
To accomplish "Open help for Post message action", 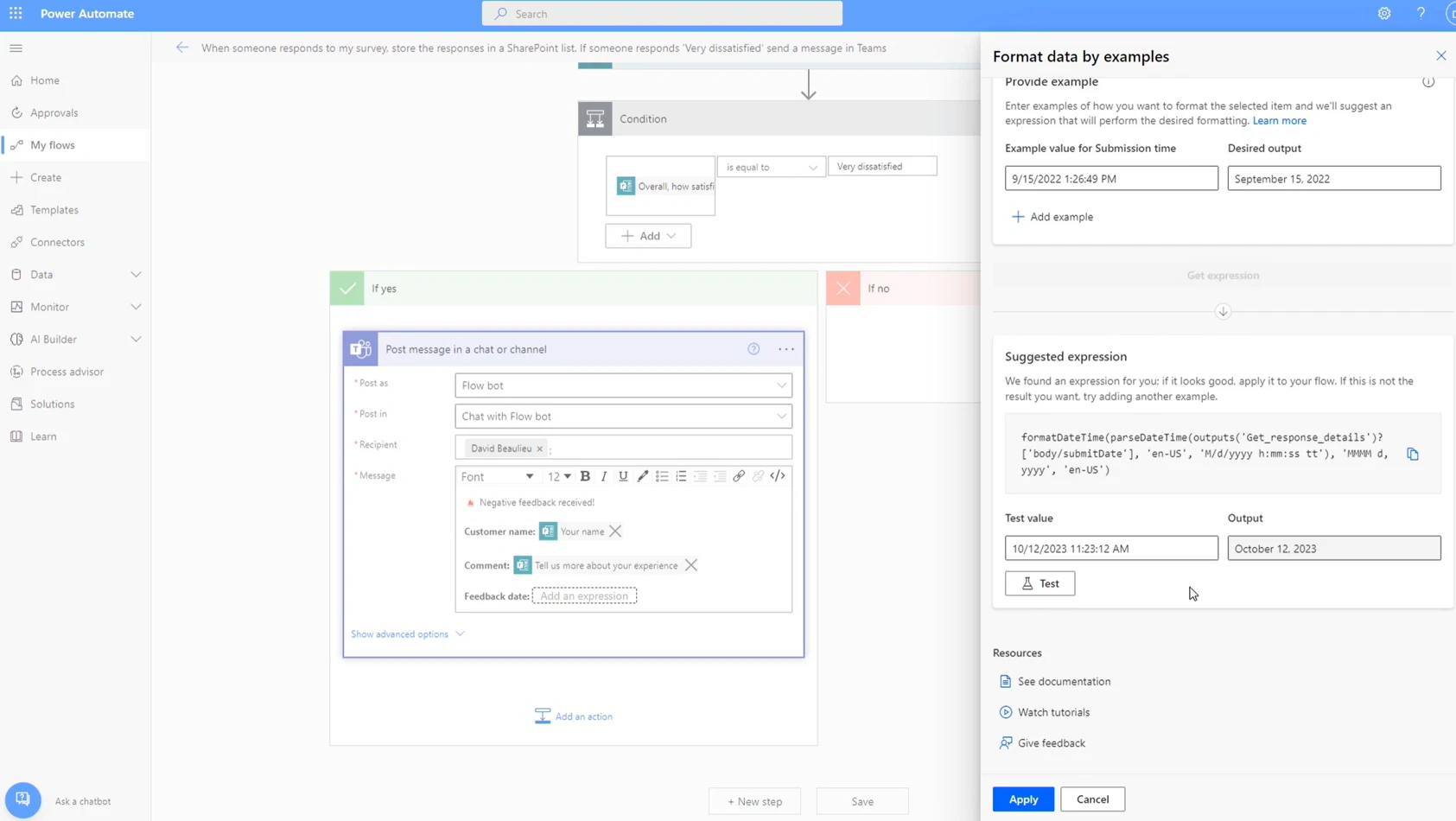I will pos(753,349).
